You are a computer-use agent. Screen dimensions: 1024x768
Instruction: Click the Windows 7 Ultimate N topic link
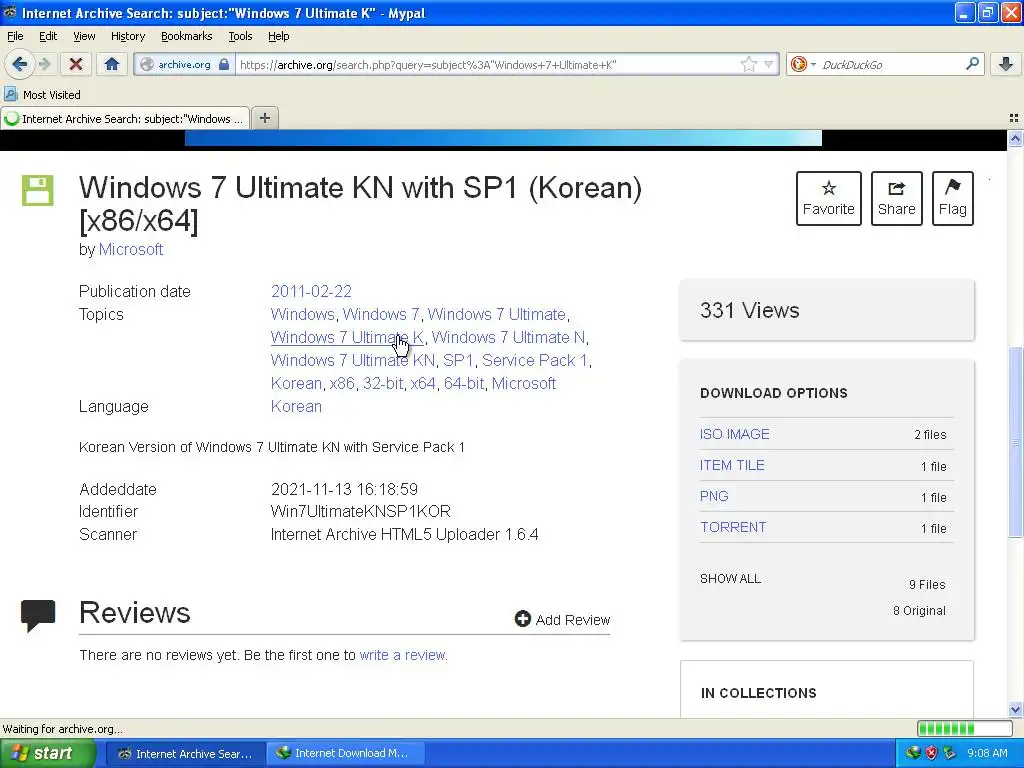point(508,338)
